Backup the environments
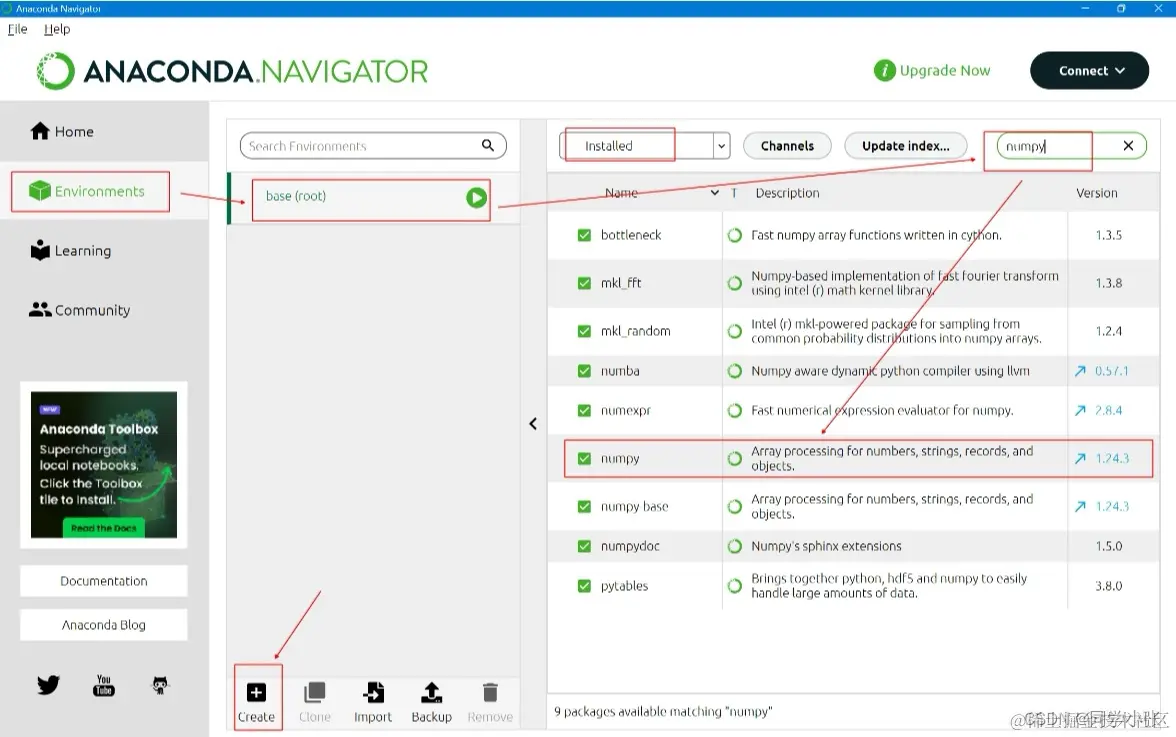The width and height of the screenshot is (1176, 737). point(432,702)
